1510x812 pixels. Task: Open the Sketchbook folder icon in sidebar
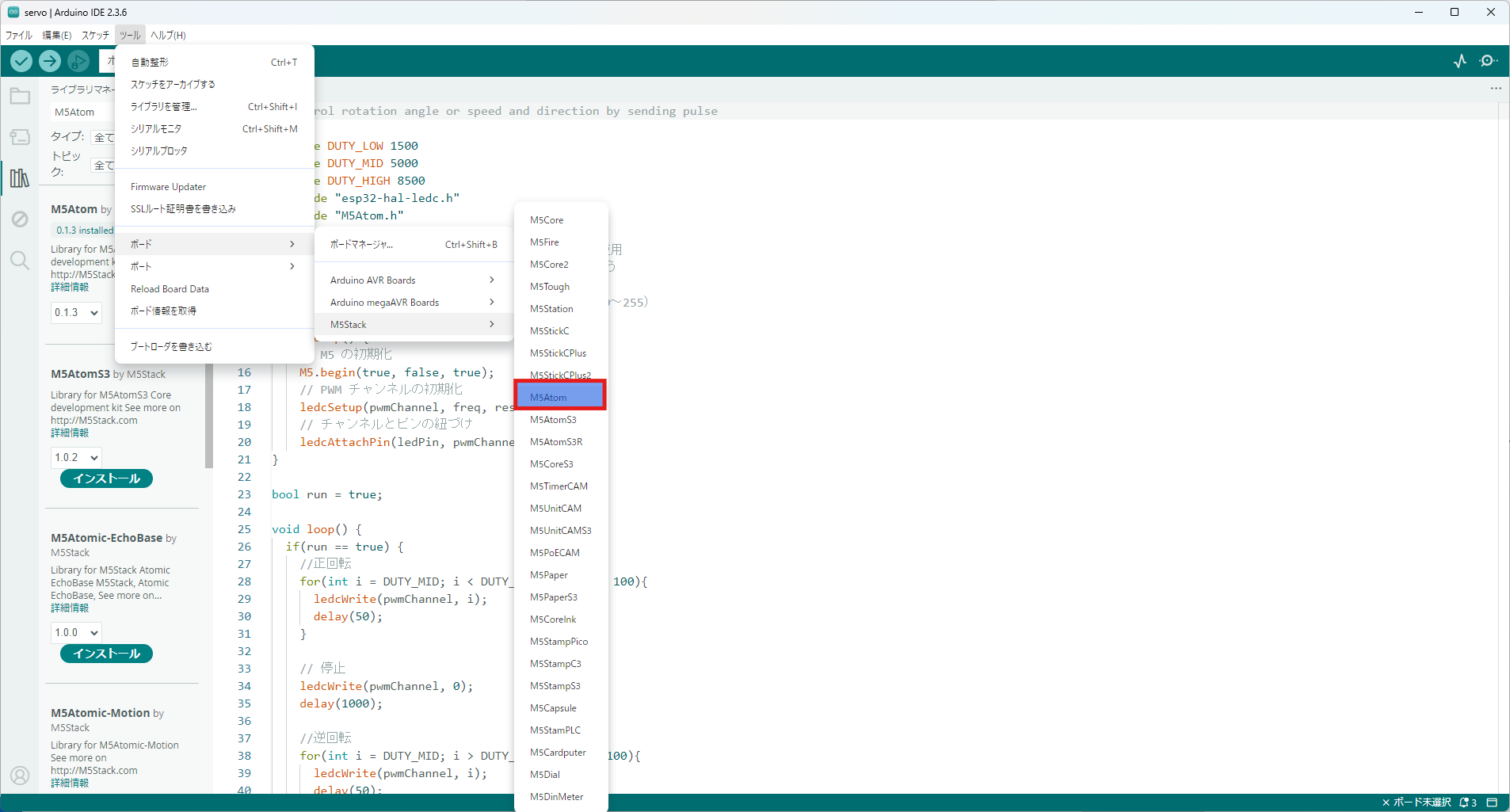(19, 96)
